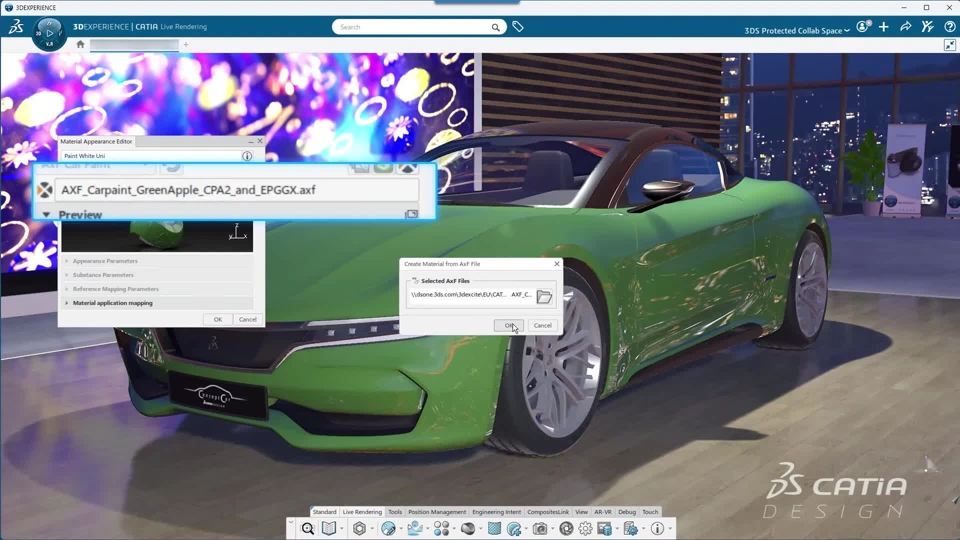Collapse the action bar chevron

point(291,522)
